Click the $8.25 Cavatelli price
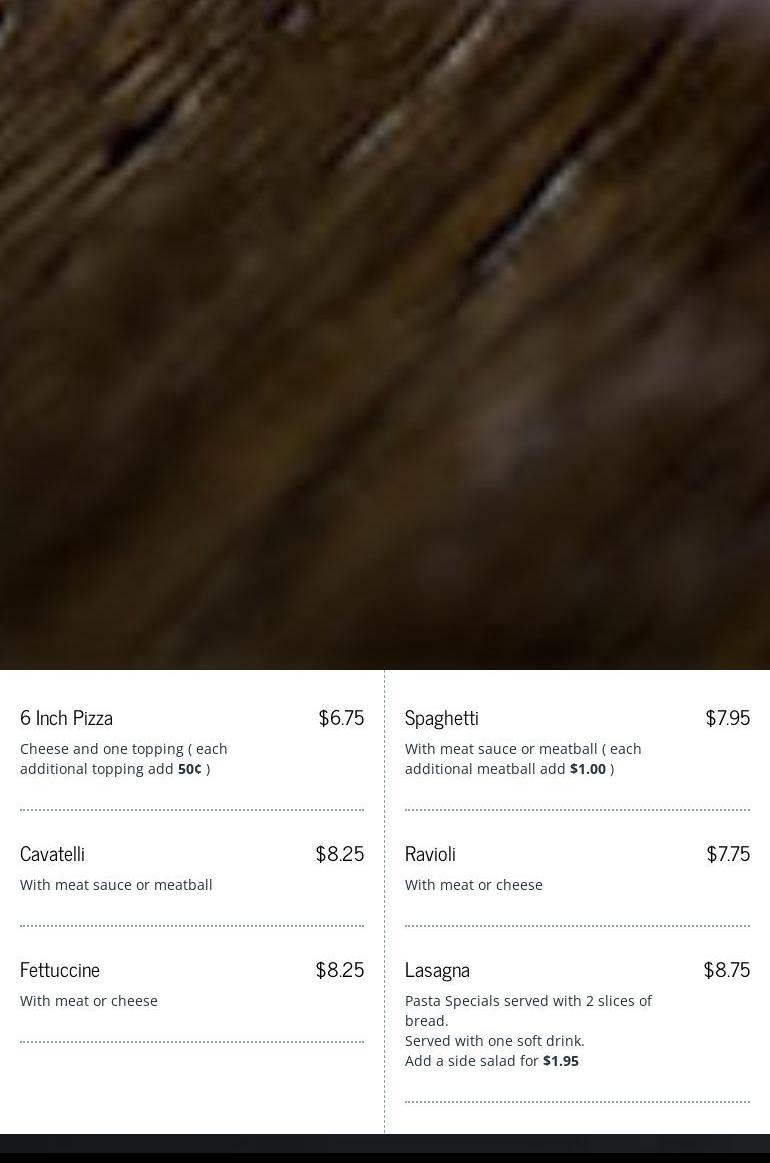This screenshot has height=1163, width=770. point(339,854)
